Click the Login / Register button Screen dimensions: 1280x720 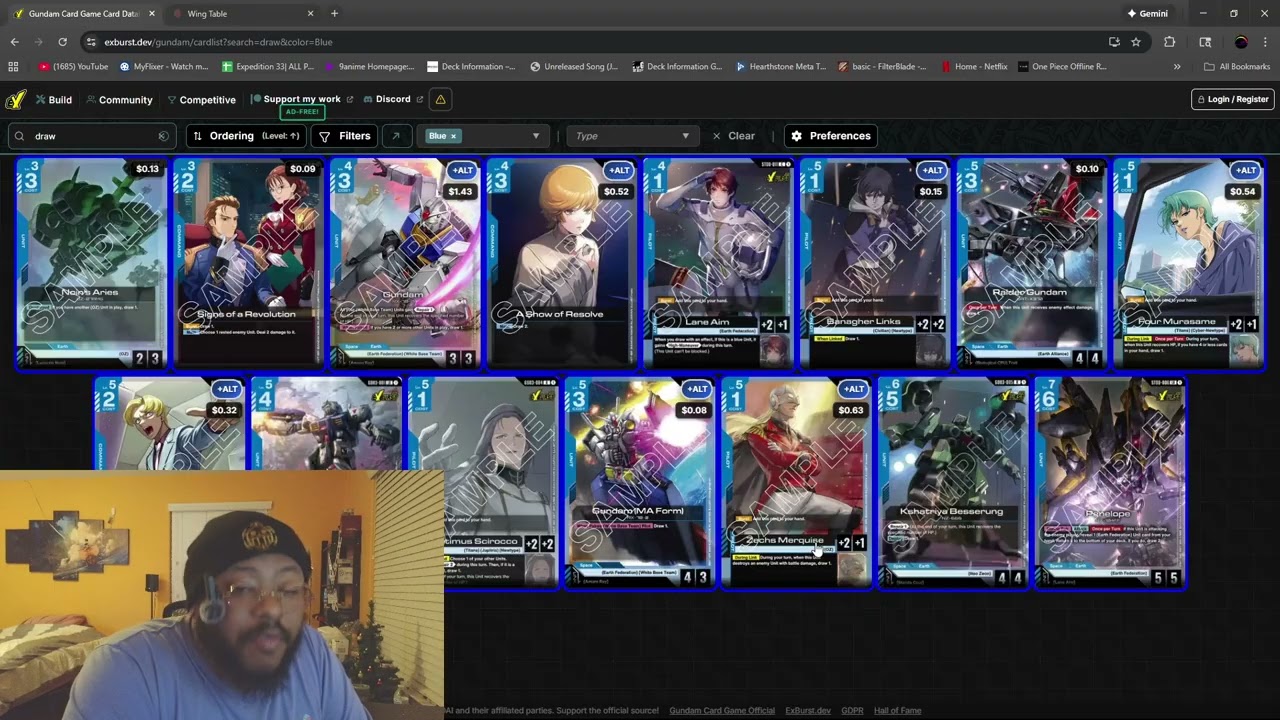1232,99
